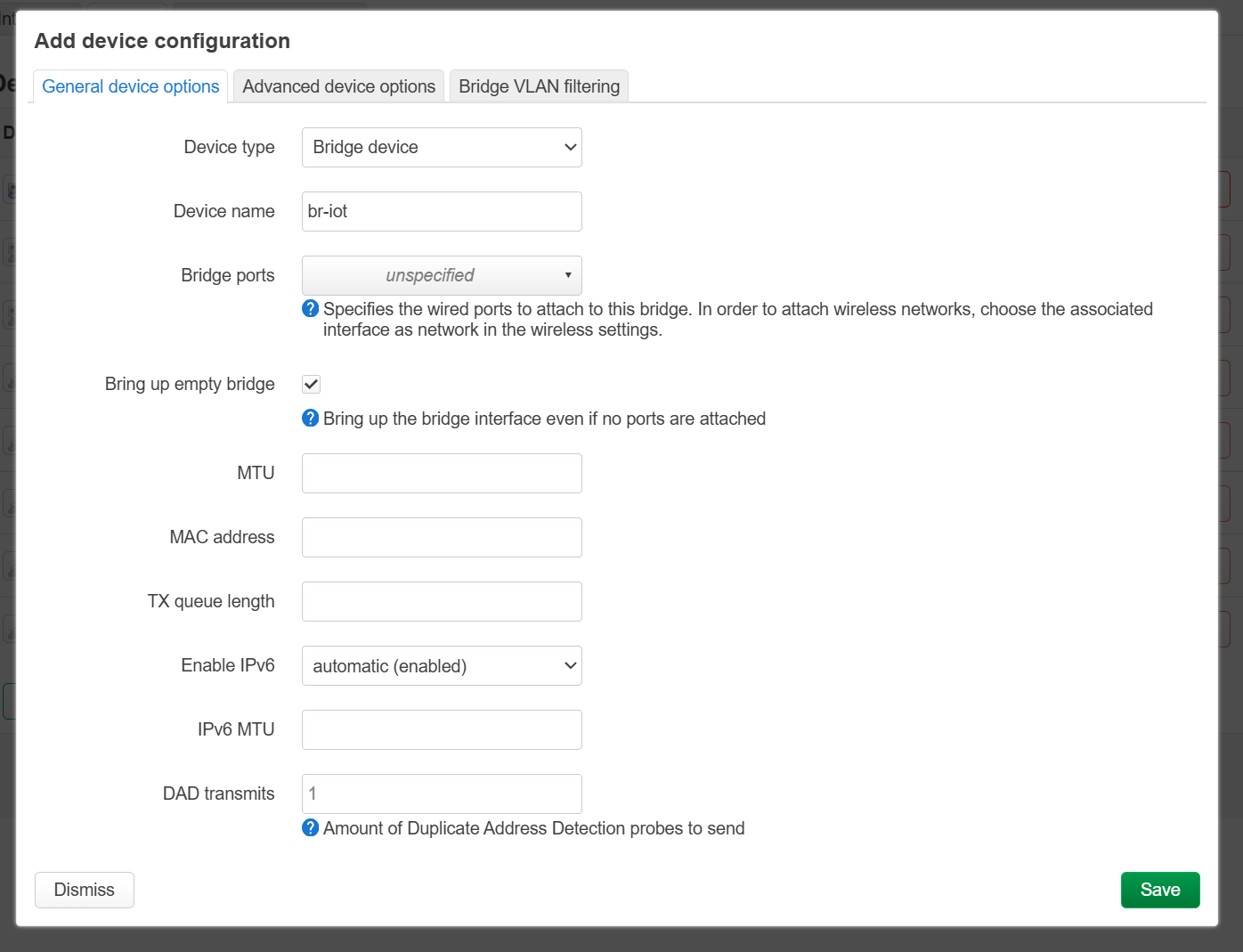Click the MTU label
Viewport: 1243px width, 952px height.
coord(256,473)
